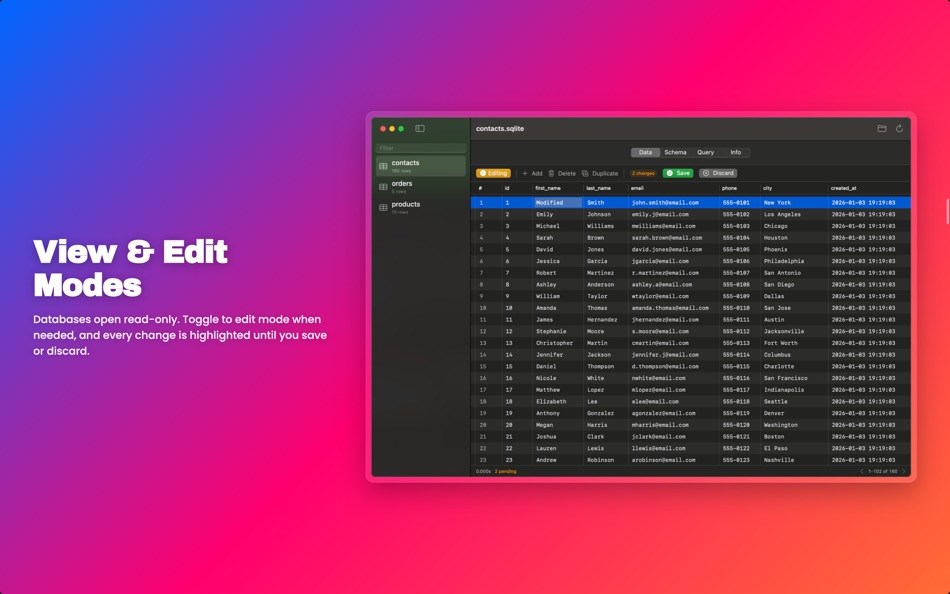Save pending changes with Save
This screenshot has width=950, height=594.
click(679, 172)
